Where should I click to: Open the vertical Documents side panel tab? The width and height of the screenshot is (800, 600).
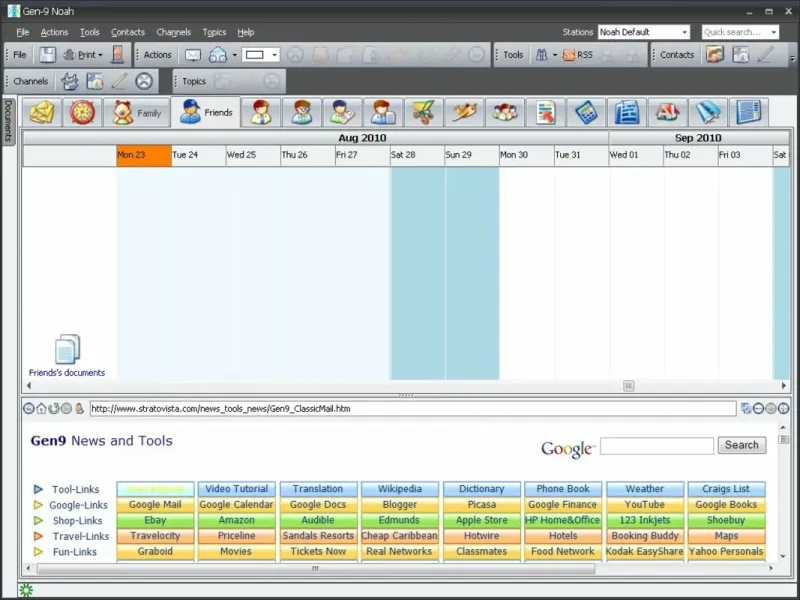click(8, 121)
